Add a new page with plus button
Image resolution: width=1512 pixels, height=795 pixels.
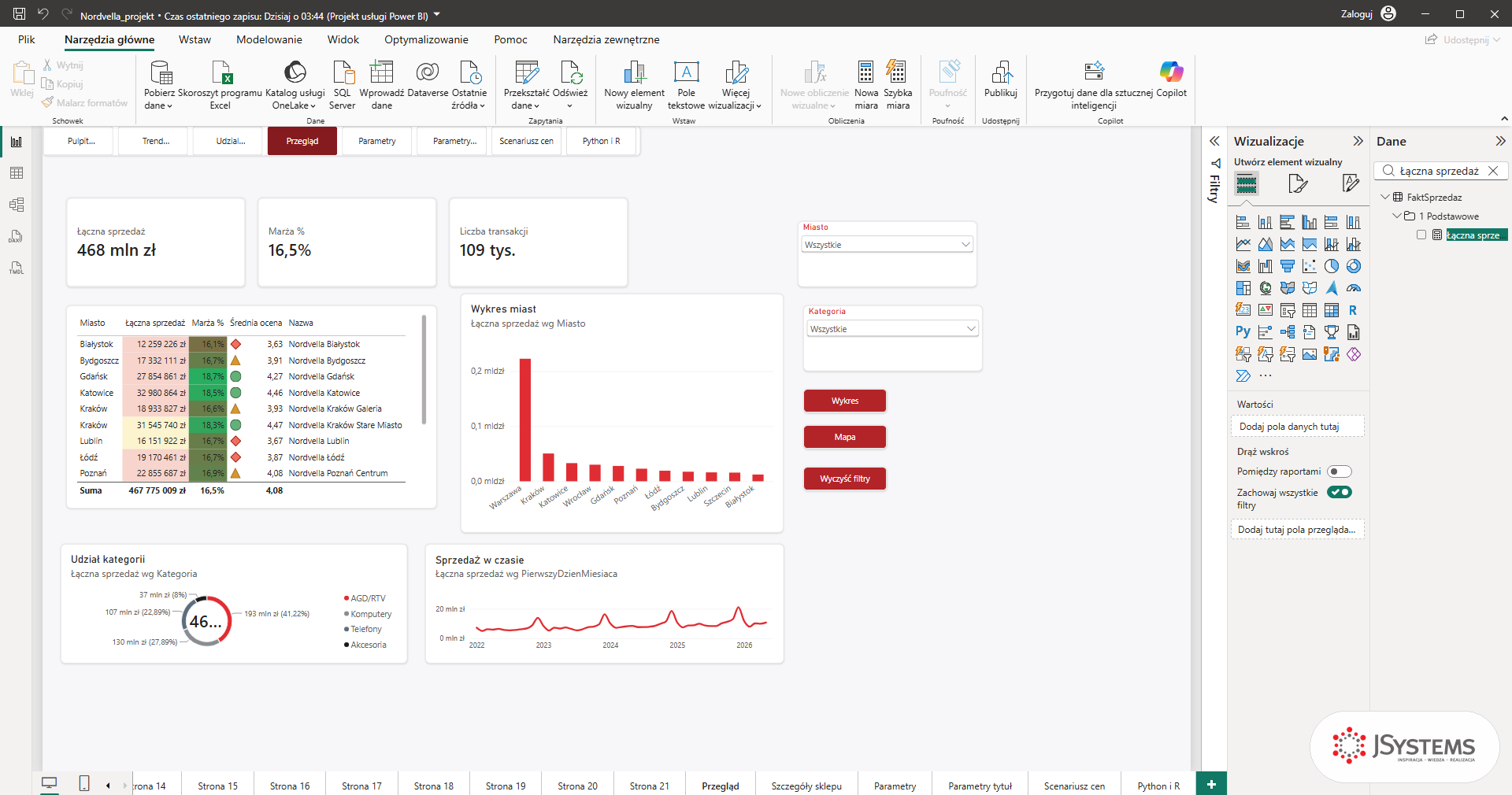click(x=1211, y=784)
